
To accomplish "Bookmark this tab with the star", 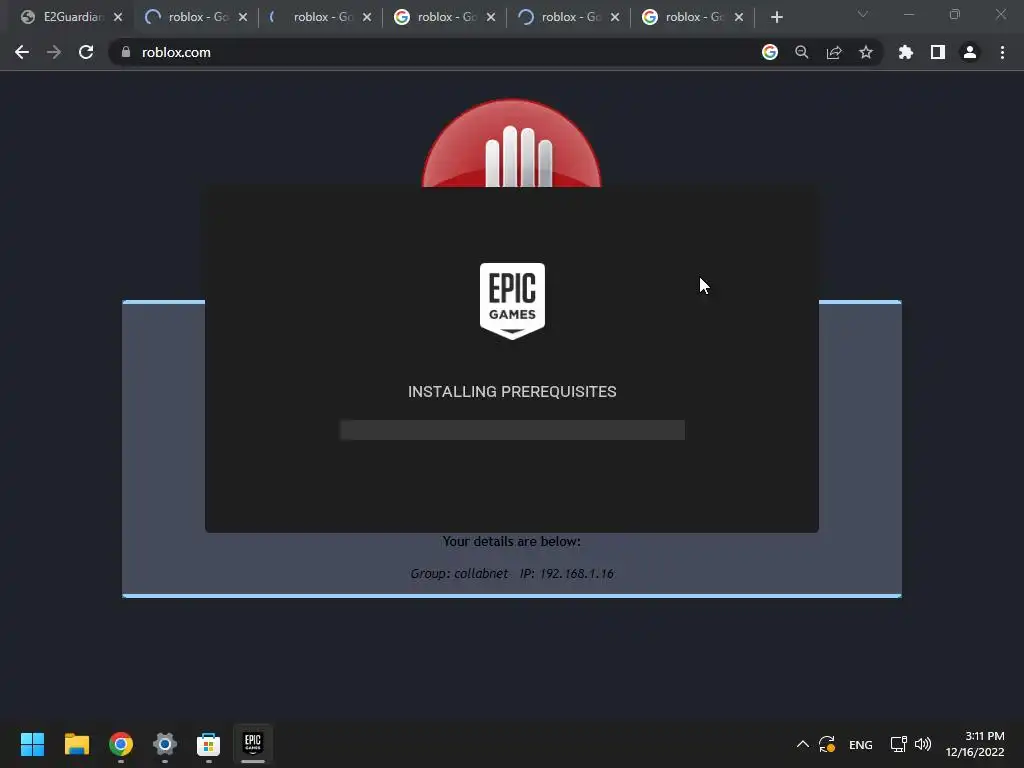I will [x=866, y=52].
